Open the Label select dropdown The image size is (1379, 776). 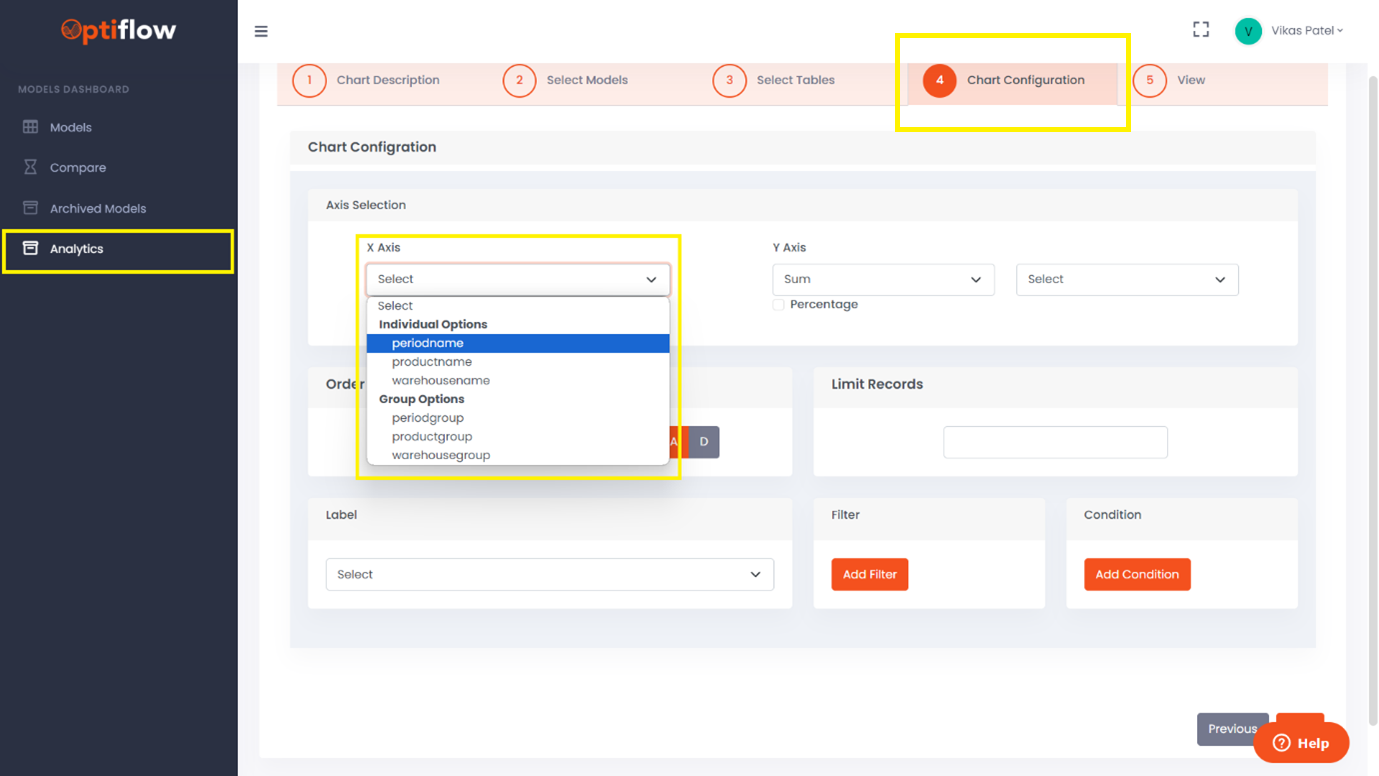pos(549,574)
